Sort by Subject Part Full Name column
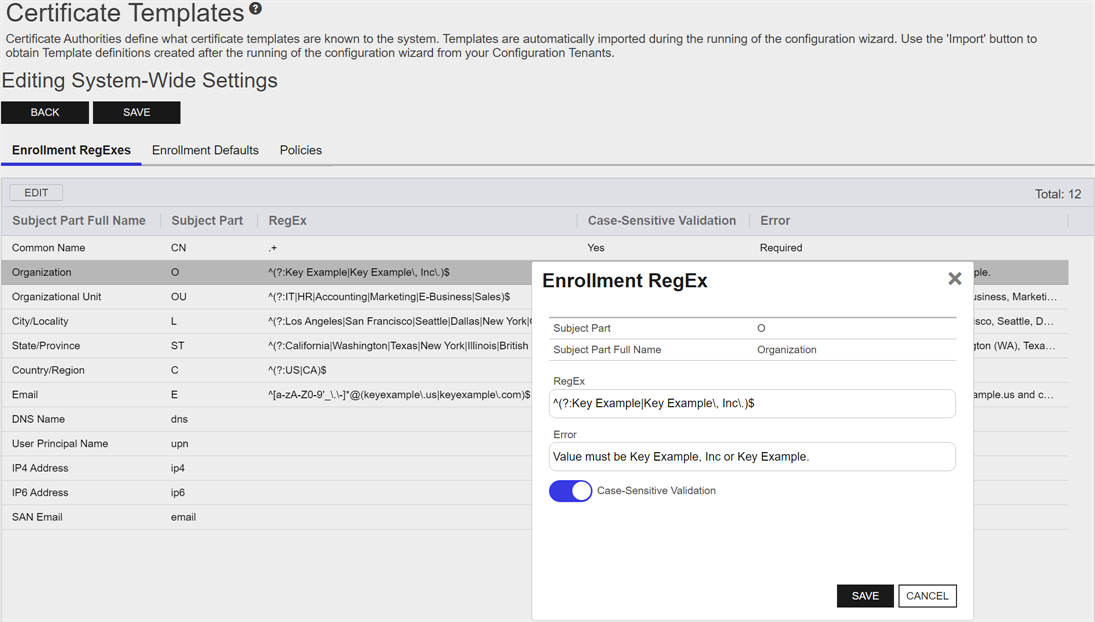The width and height of the screenshot is (1095, 622). coord(79,221)
